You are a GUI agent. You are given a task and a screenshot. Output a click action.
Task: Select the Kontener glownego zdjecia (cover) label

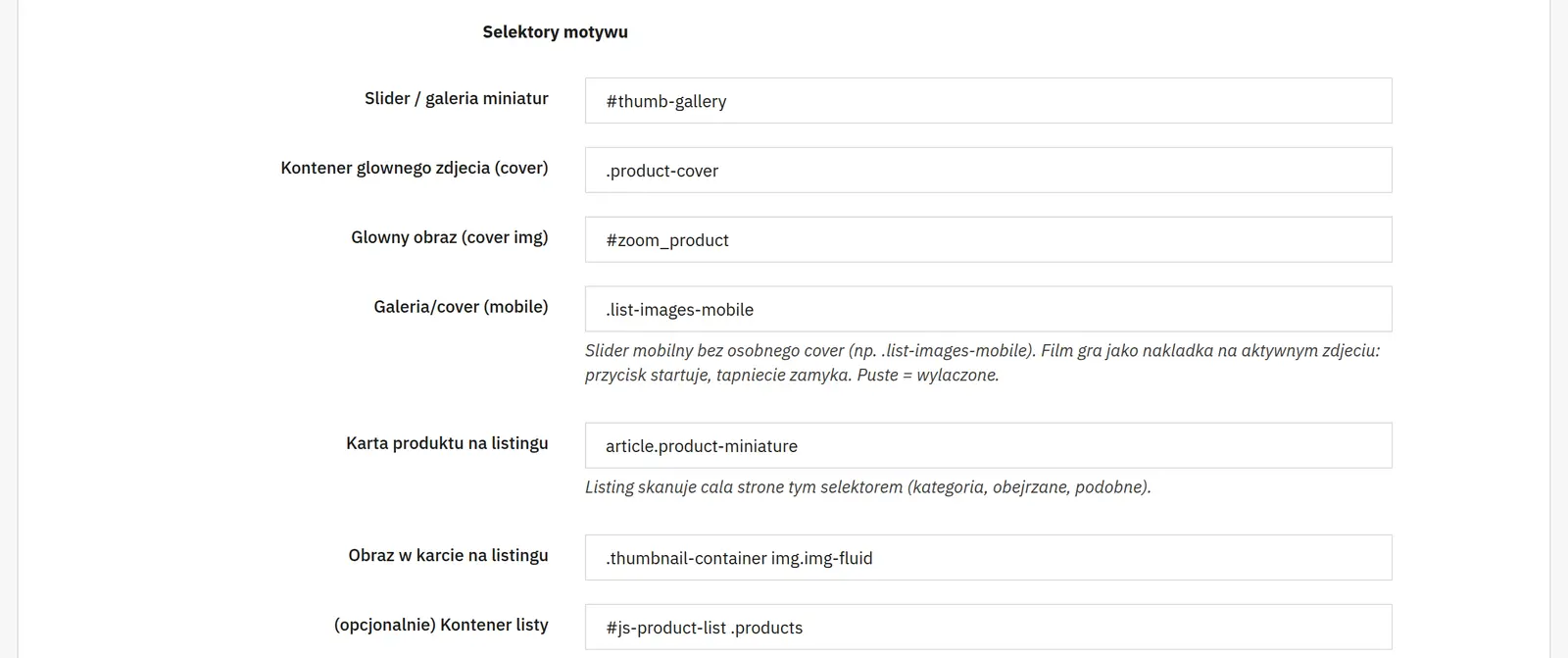tap(415, 168)
